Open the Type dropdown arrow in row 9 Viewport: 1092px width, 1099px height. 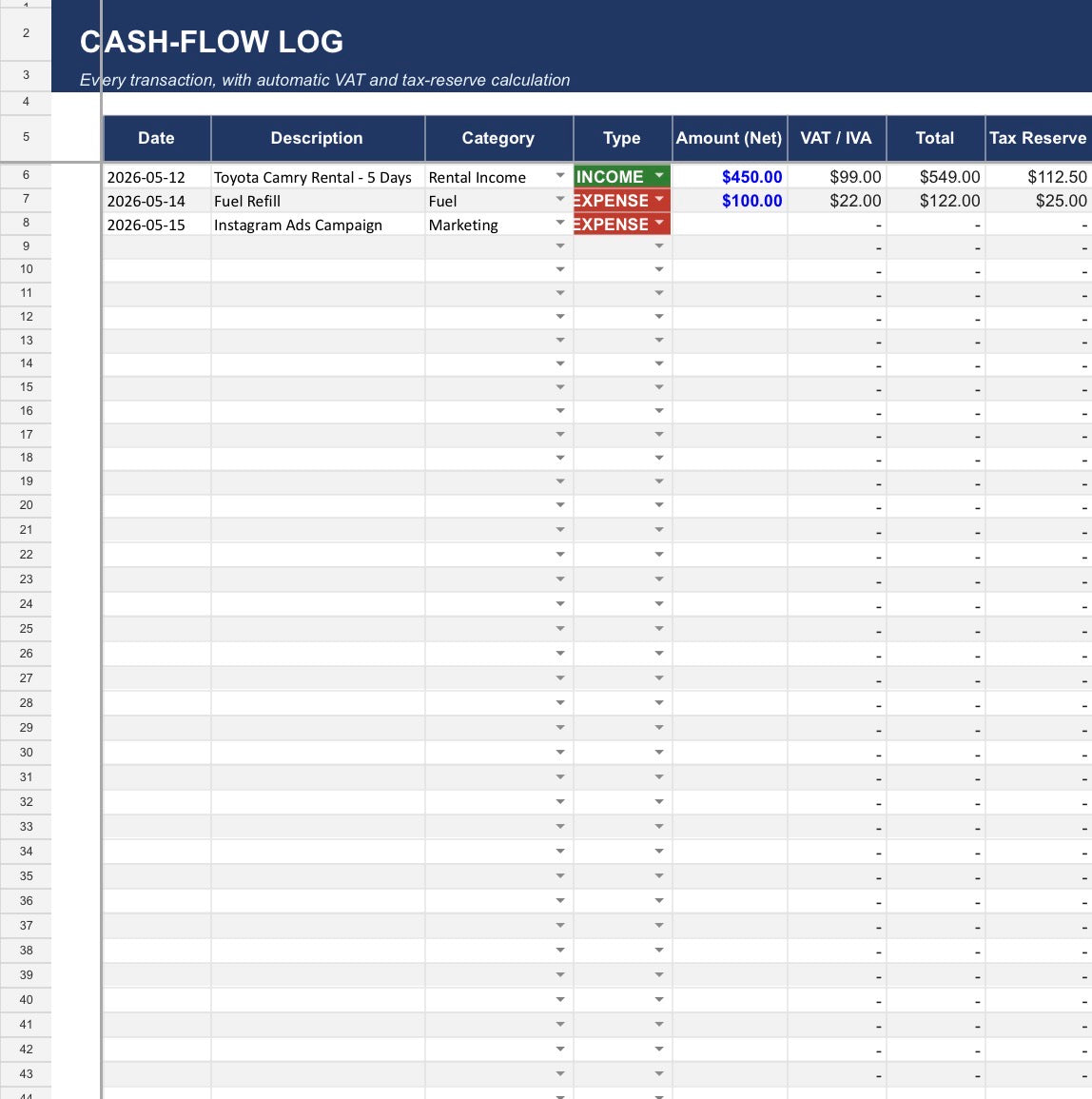tap(659, 246)
